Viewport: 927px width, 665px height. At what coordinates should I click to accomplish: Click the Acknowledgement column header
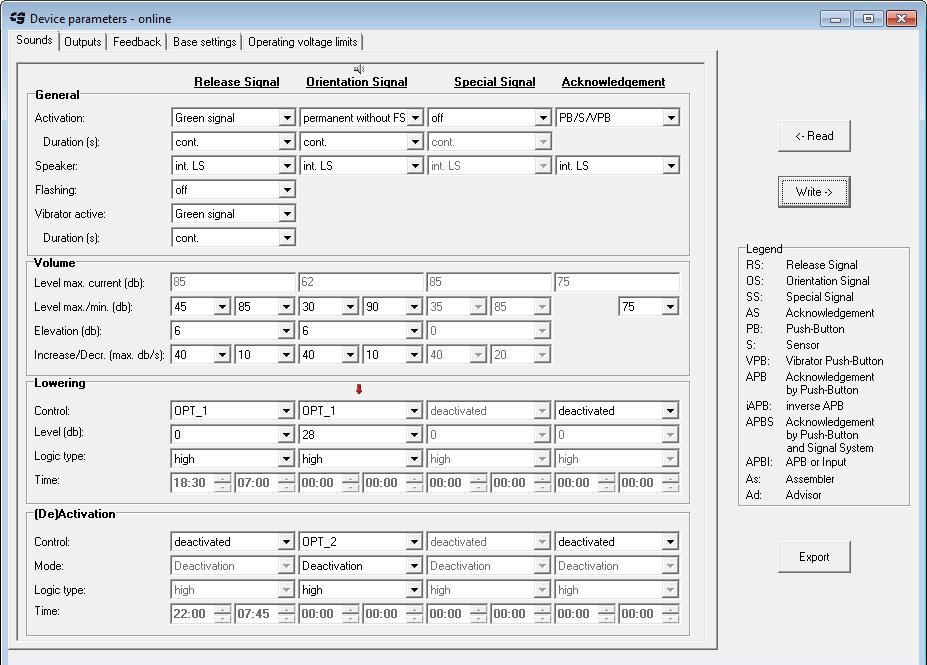click(x=613, y=82)
